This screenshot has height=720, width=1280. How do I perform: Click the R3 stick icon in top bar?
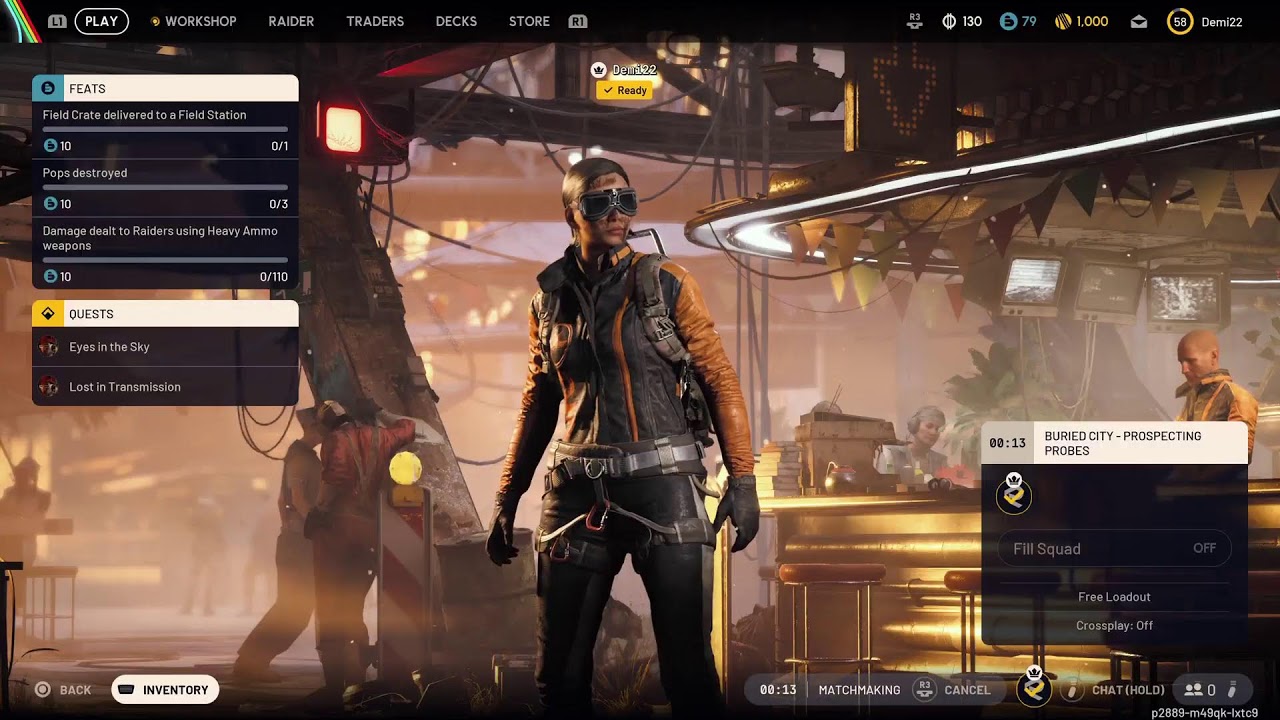click(x=914, y=21)
